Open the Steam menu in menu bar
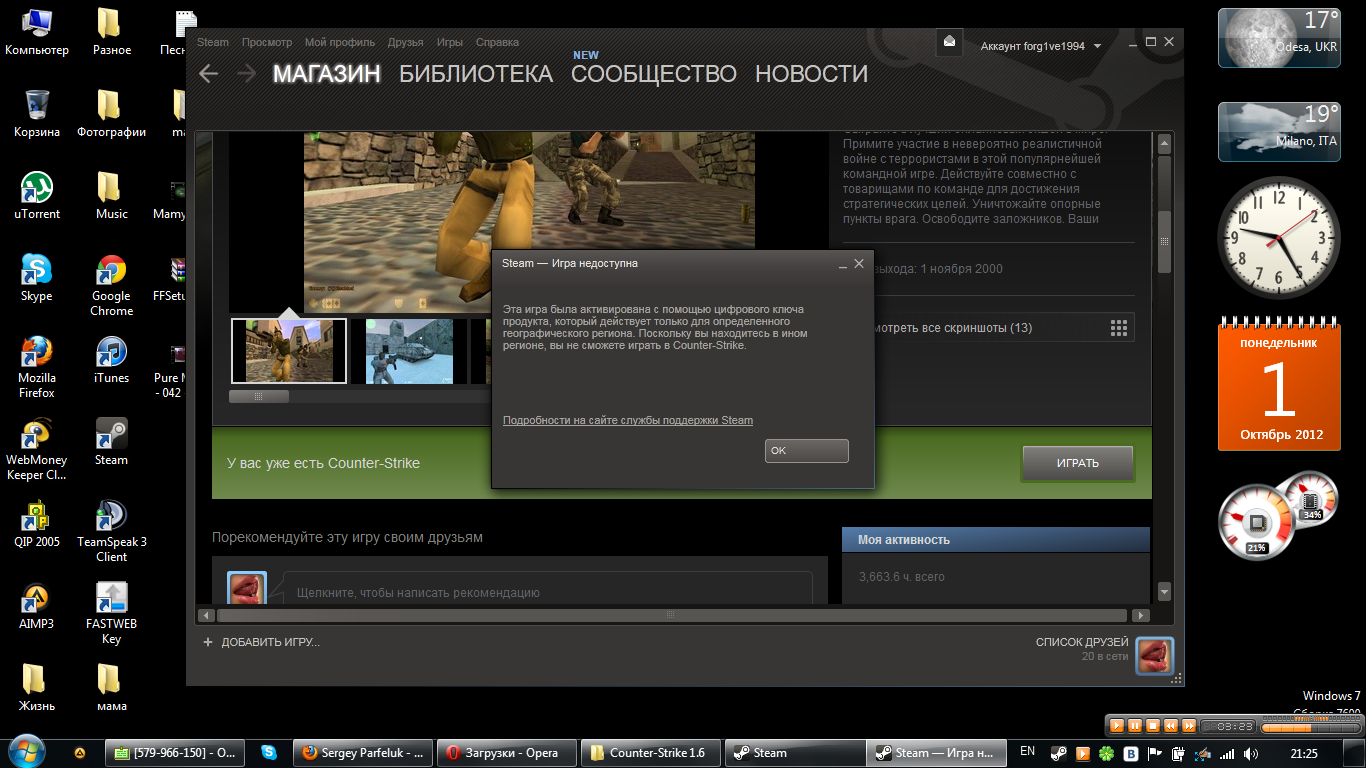The height and width of the screenshot is (768, 1366). tap(213, 42)
